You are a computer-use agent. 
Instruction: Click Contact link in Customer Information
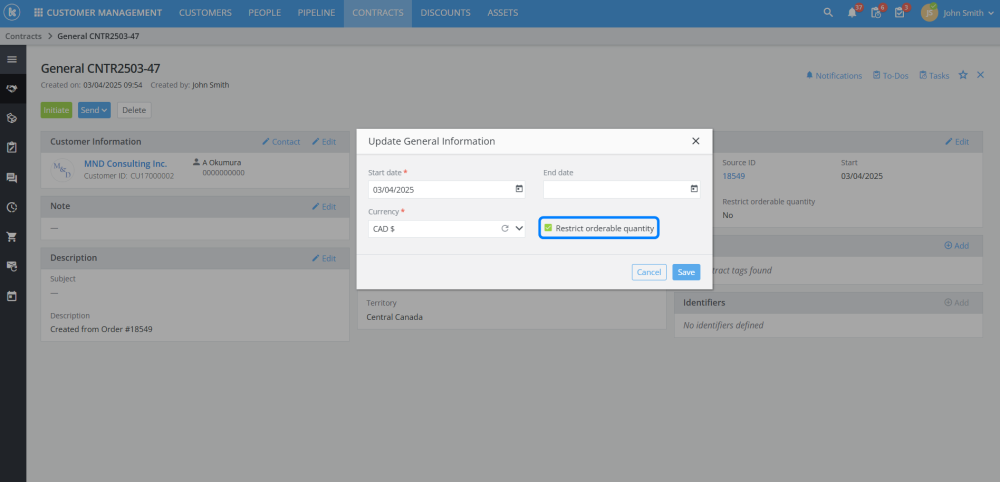click(281, 142)
